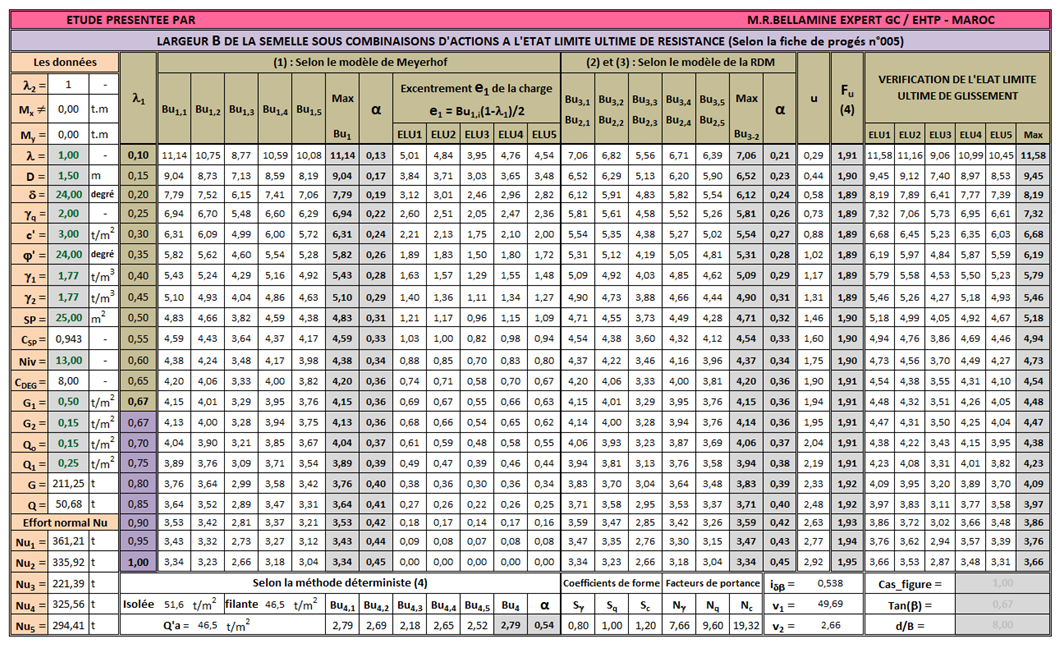This screenshot has width=1059, height=645.
Task: Select the Niv value cell 13,00
Action: [68, 360]
